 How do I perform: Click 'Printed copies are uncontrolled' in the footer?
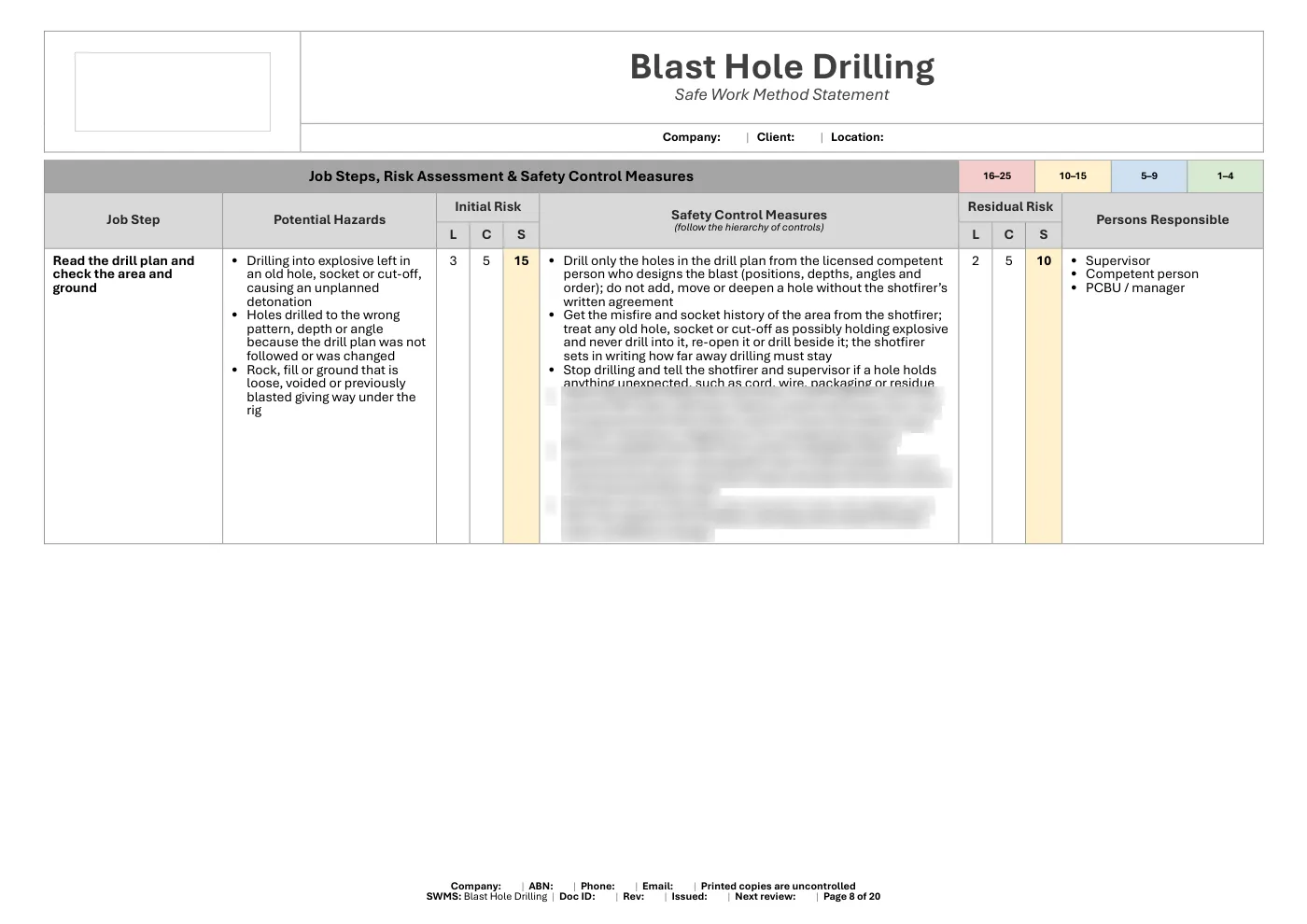coord(779,887)
